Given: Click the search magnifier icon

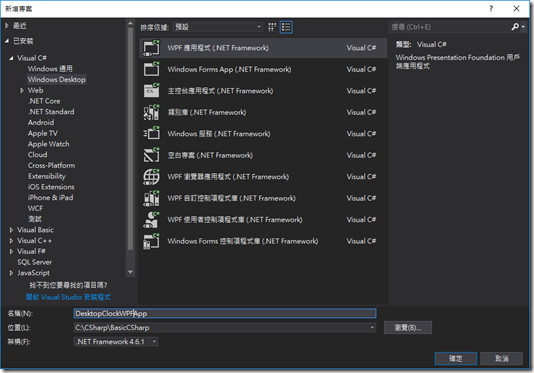Looking at the screenshot, I should tap(515, 27).
